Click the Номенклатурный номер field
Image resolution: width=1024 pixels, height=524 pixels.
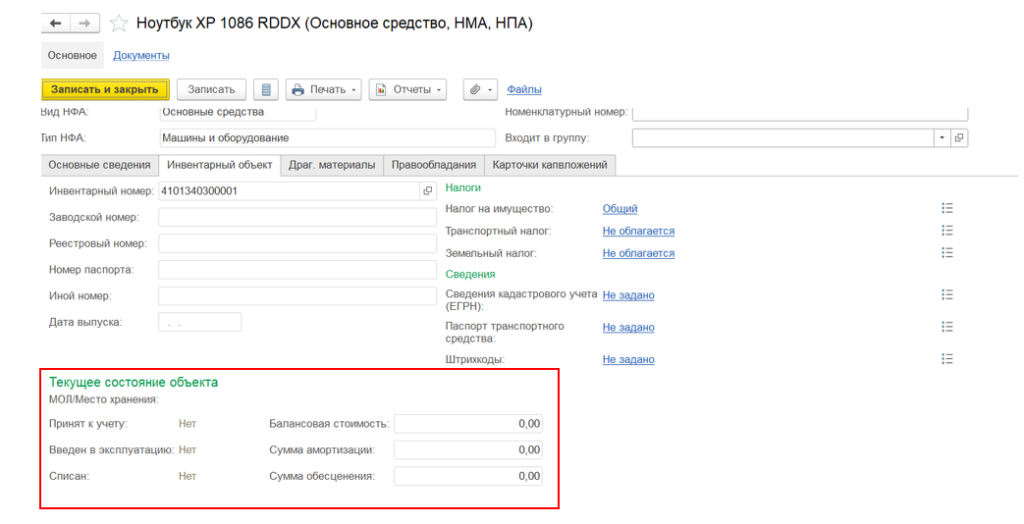click(x=800, y=113)
